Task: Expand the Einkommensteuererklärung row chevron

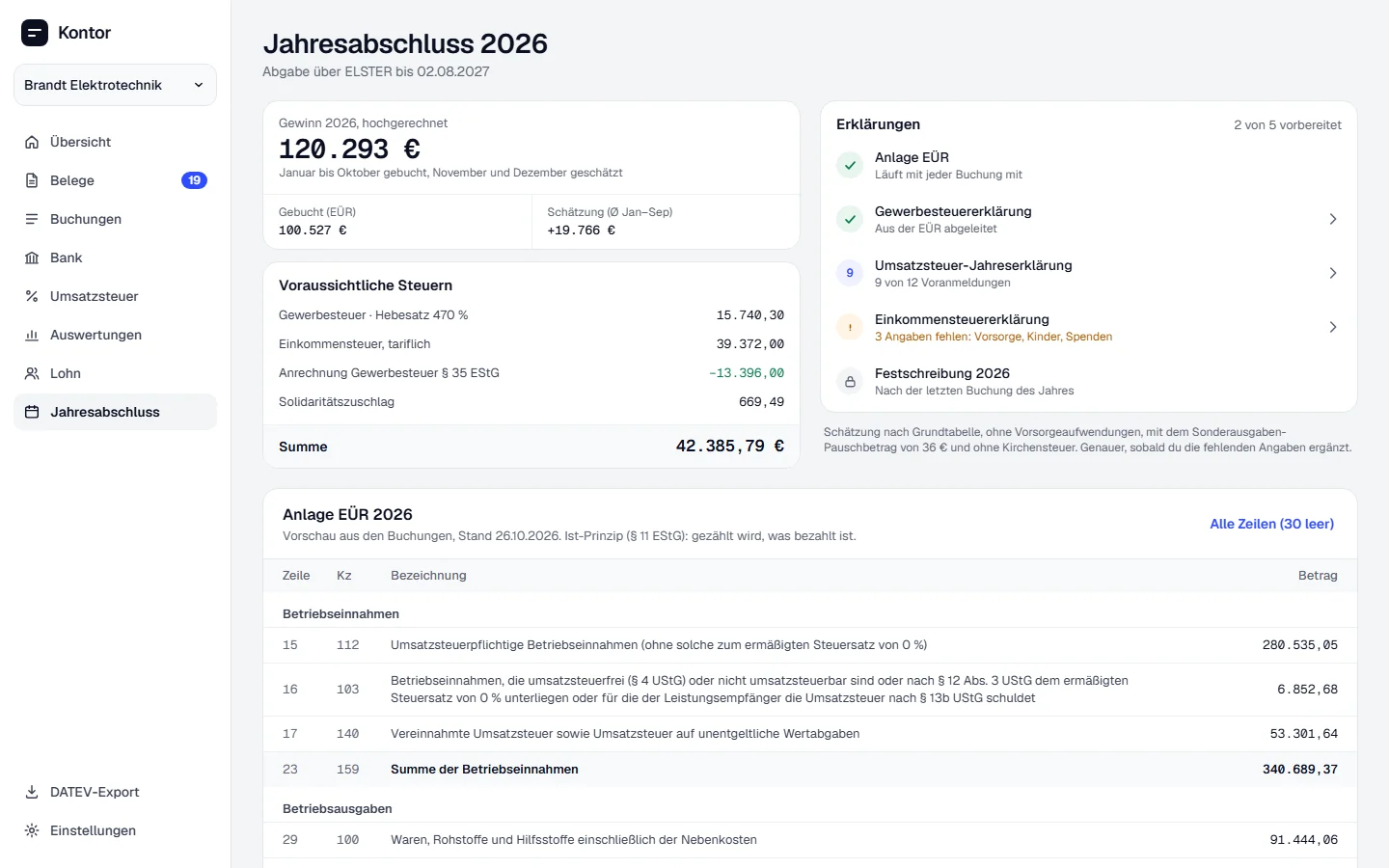Action: coord(1333,327)
